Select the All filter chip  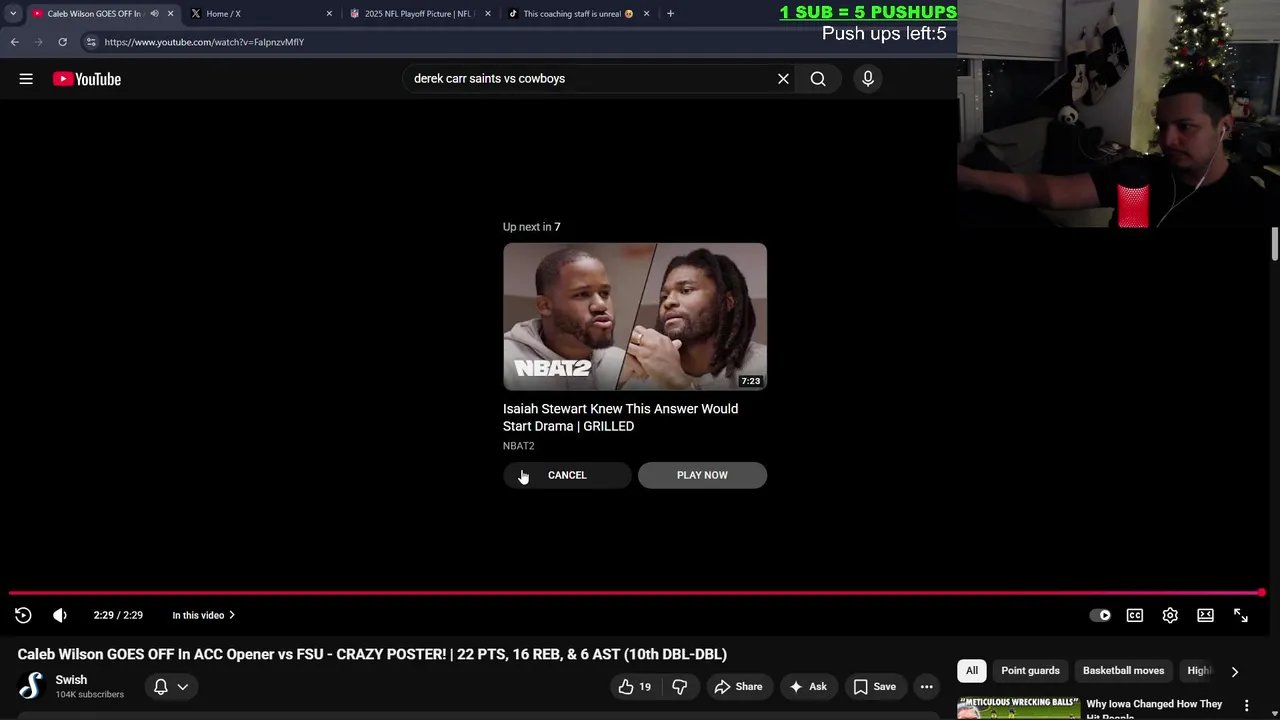click(972, 671)
